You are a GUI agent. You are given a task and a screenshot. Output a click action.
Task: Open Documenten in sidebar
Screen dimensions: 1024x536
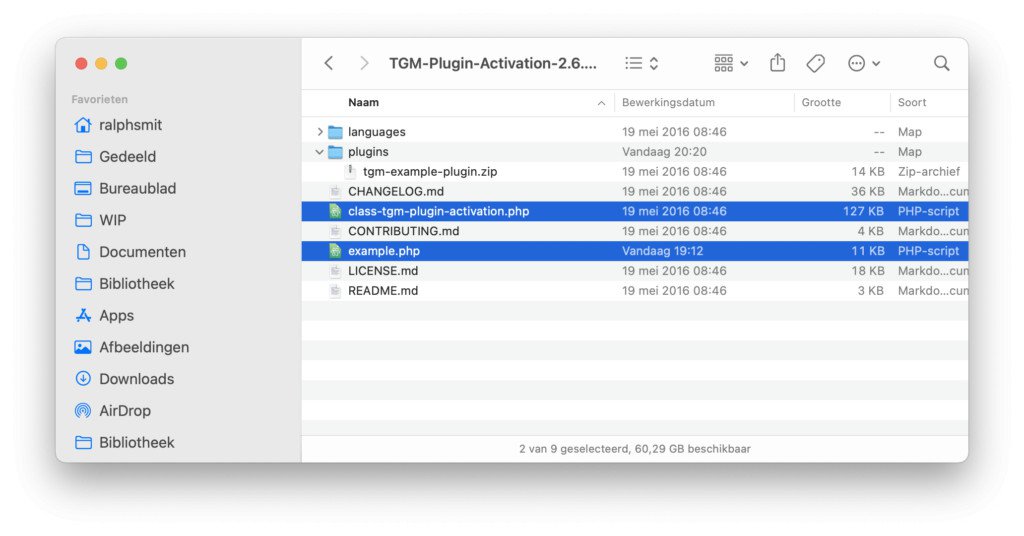pyautogui.click(x=131, y=252)
